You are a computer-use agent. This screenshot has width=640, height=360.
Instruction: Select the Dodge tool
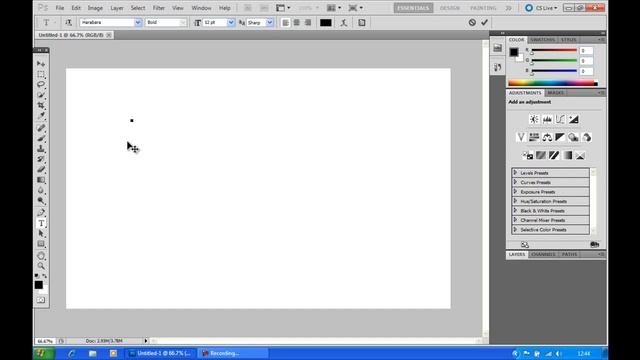[x=41, y=200]
